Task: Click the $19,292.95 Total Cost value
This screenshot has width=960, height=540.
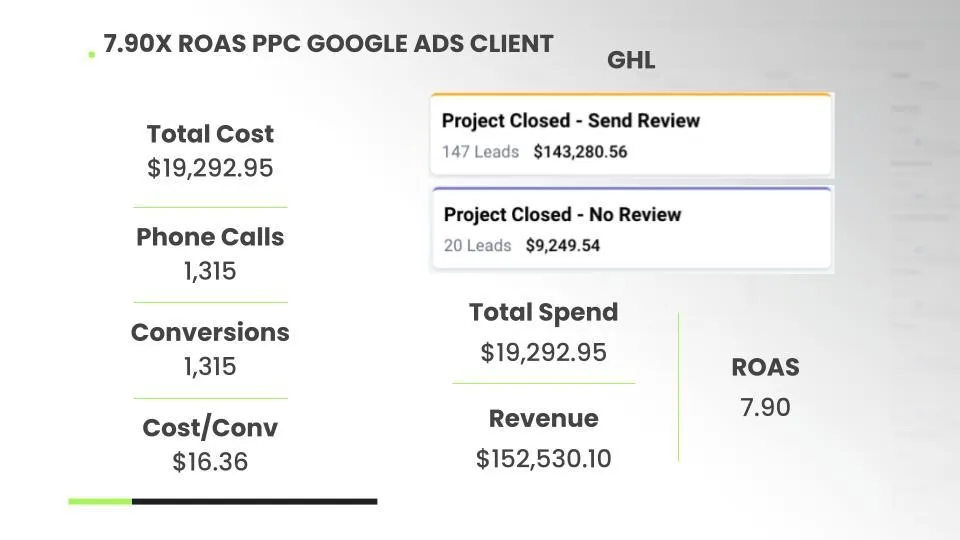Action: pos(210,168)
